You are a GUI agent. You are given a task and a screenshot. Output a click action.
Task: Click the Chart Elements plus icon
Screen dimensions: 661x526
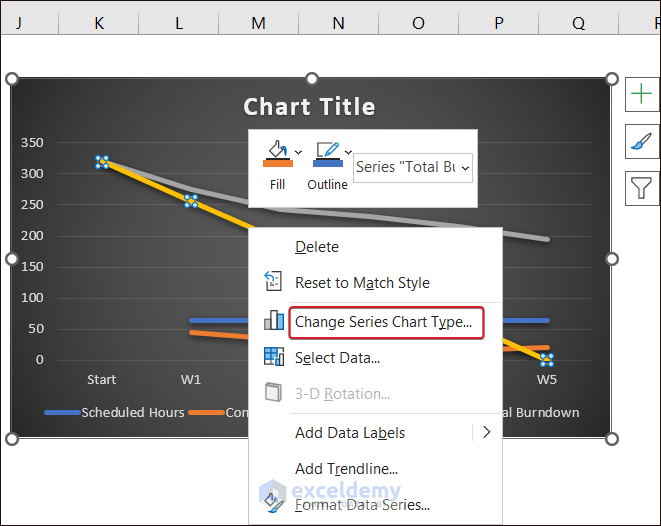(x=641, y=95)
